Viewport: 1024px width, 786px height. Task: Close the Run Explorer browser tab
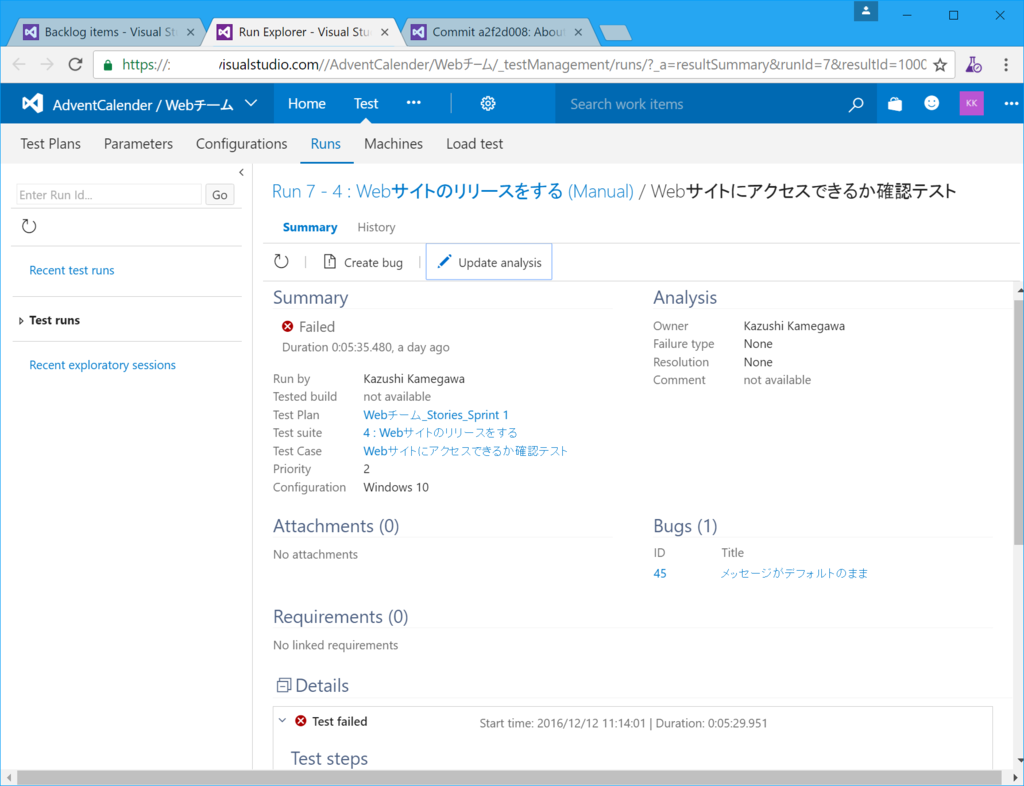click(384, 32)
